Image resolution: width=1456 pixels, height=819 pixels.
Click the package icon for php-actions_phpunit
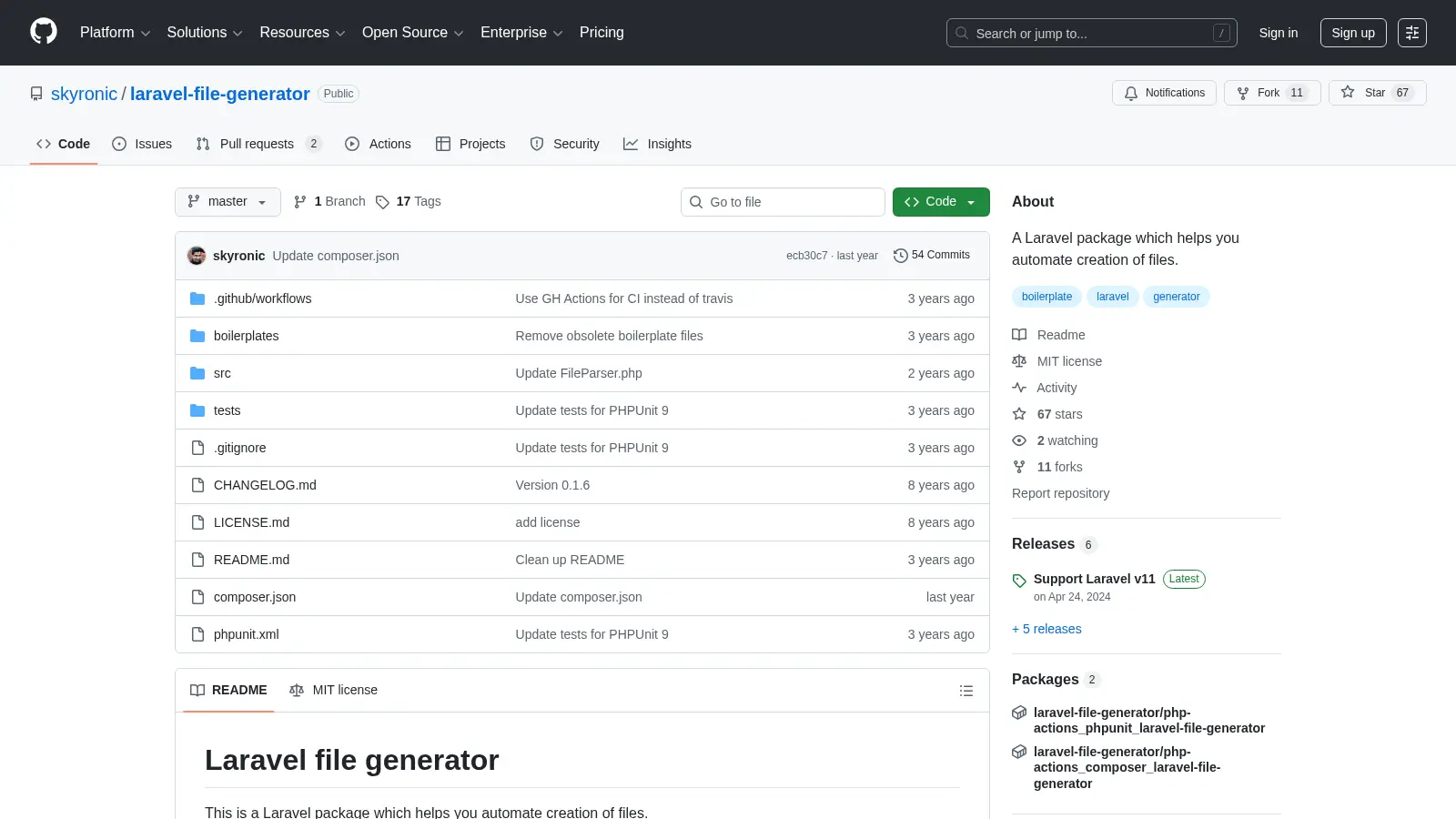point(1019,713)
